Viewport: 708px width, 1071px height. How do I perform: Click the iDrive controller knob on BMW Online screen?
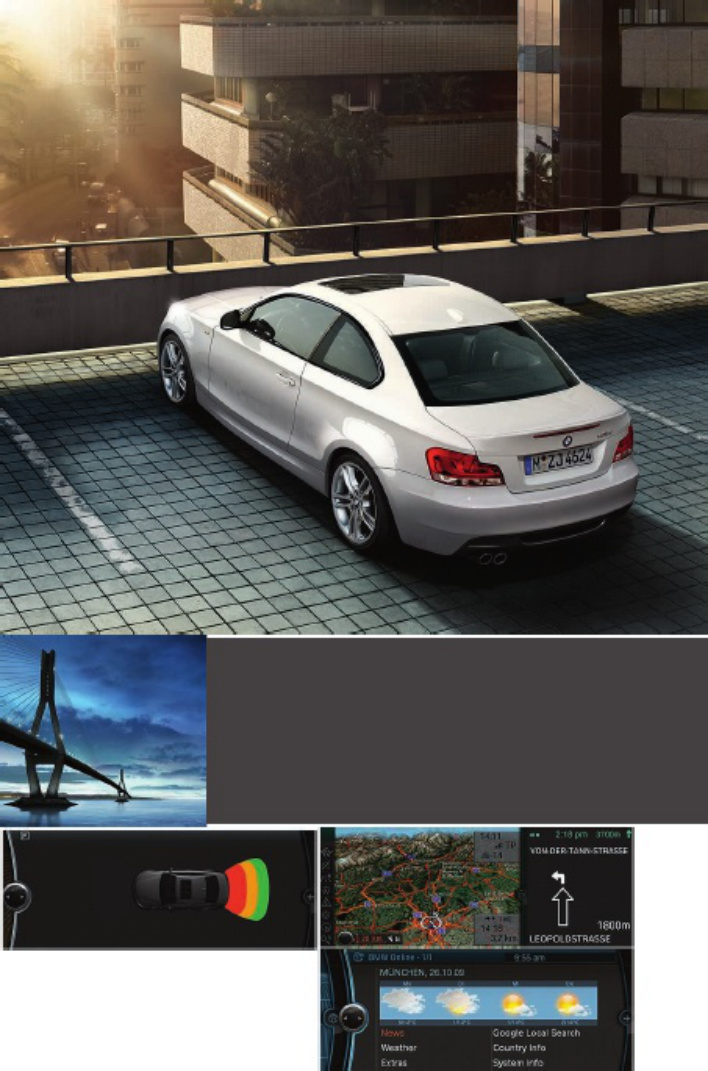coord(354,1018)
